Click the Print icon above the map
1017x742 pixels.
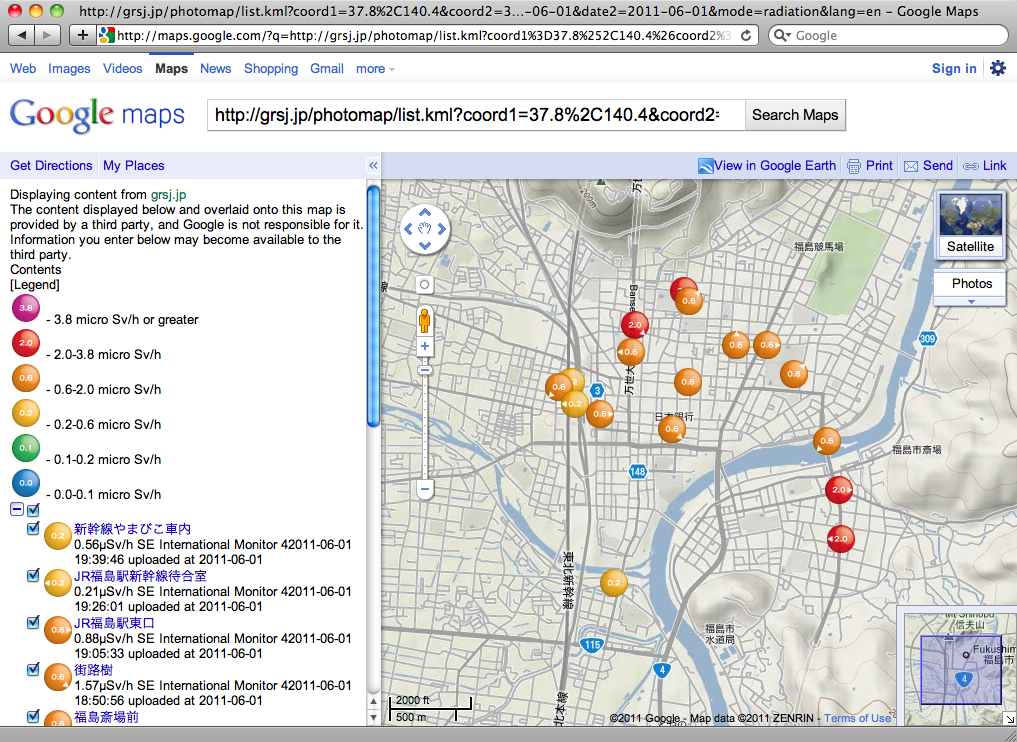coord(854,165)
